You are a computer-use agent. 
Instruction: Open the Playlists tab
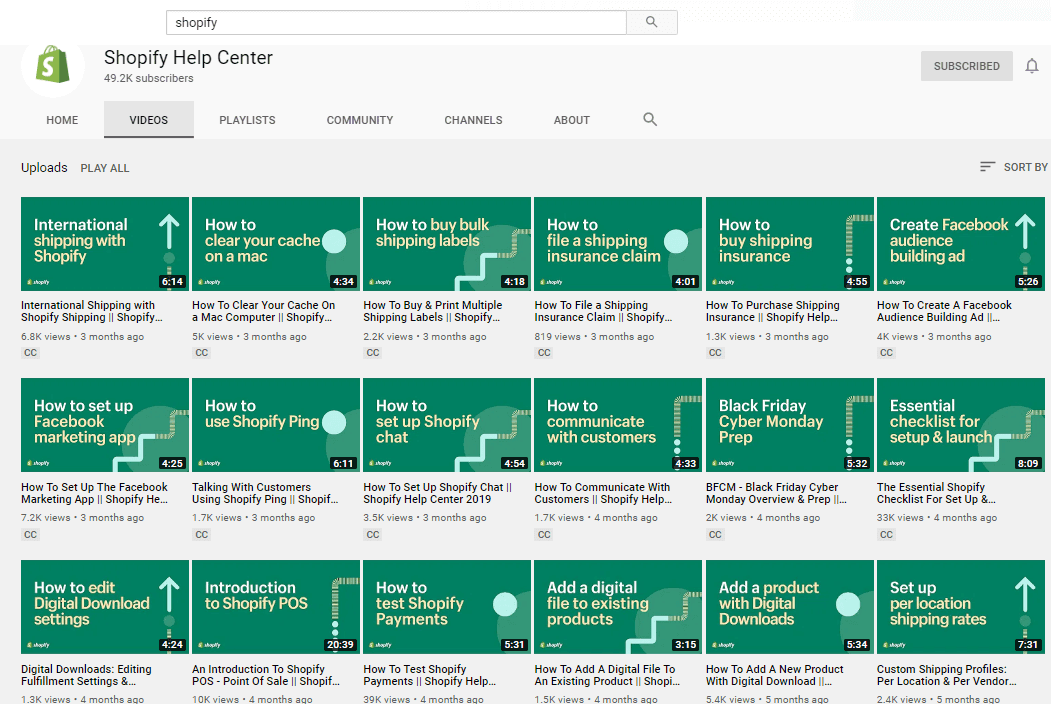tap(247, 120)
